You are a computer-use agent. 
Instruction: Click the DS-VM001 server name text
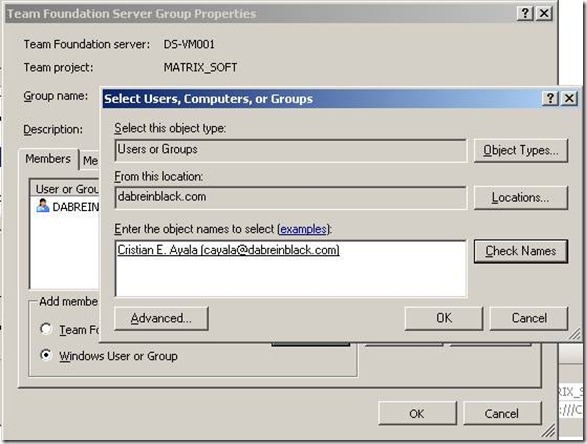(x=189, y=44)
